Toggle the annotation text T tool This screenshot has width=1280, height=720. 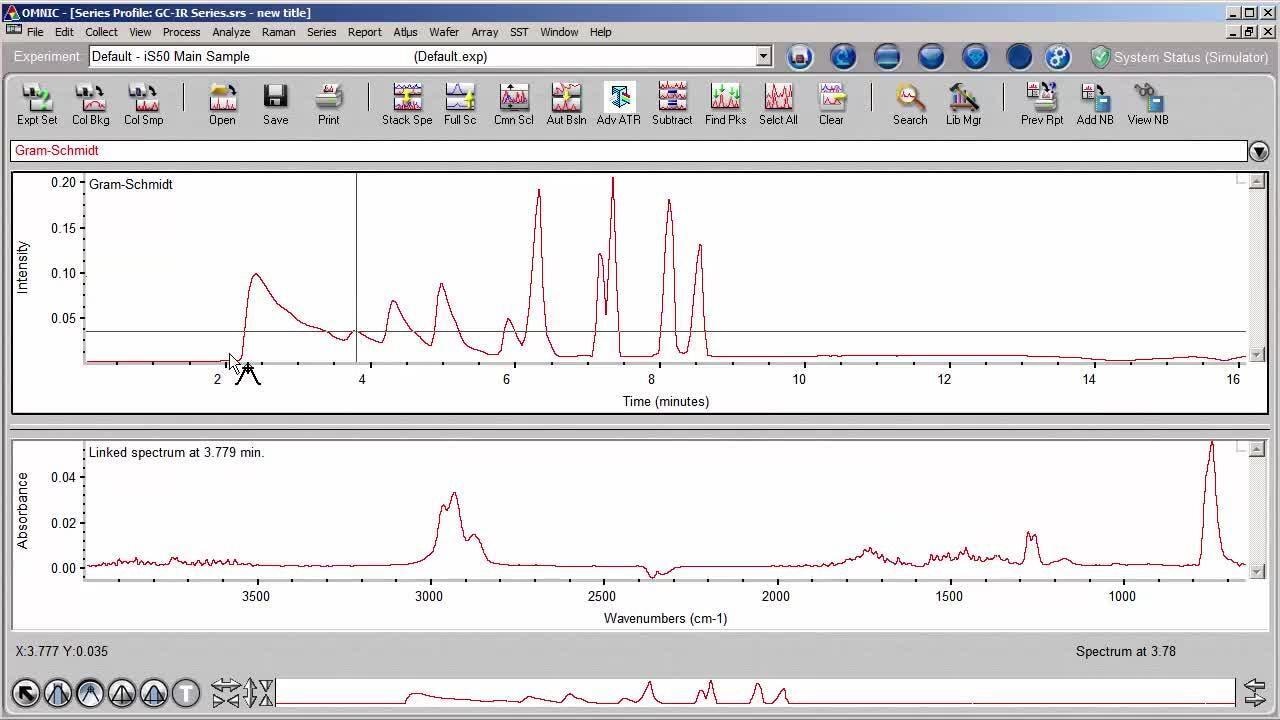click(186, 692)
